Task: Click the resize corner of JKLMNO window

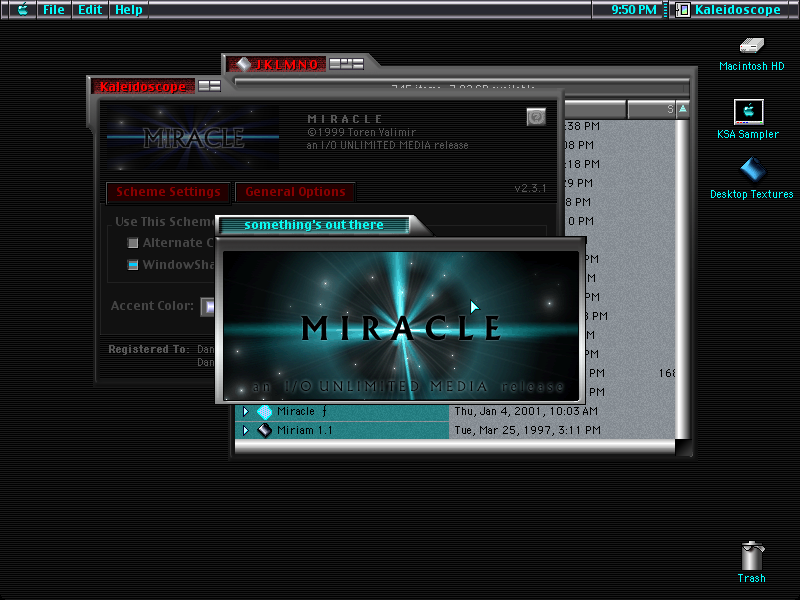Action: 683,447
